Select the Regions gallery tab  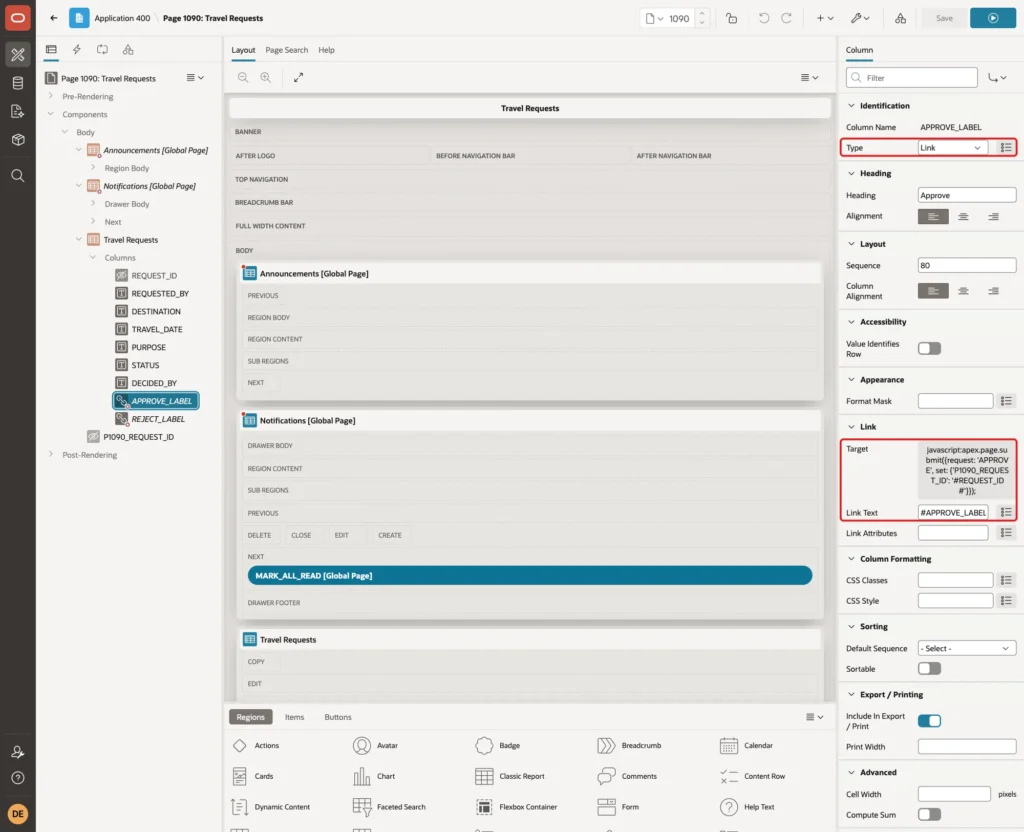tap(250, 717)
